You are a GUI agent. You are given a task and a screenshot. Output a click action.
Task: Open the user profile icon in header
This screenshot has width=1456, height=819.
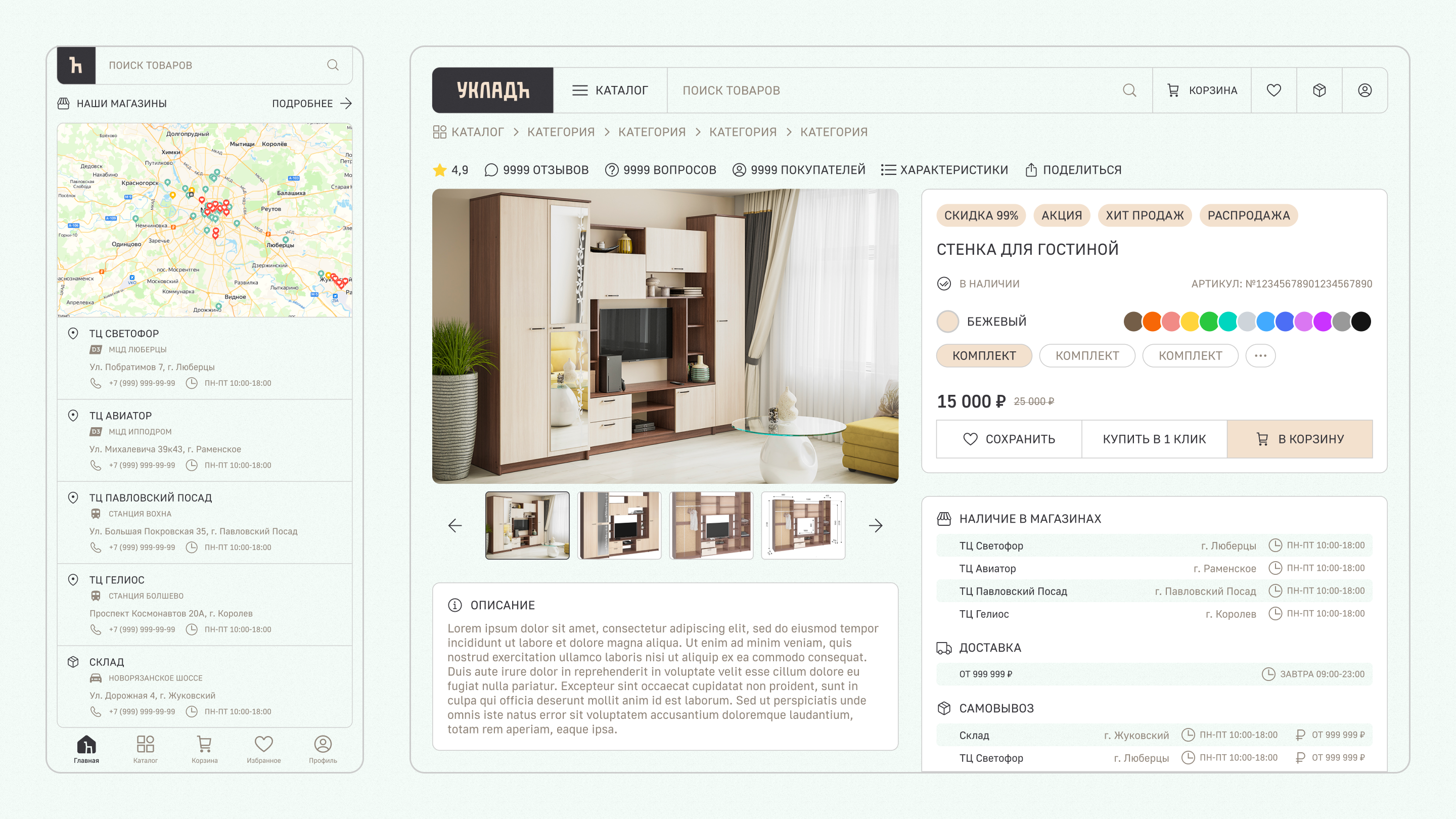1364,90
